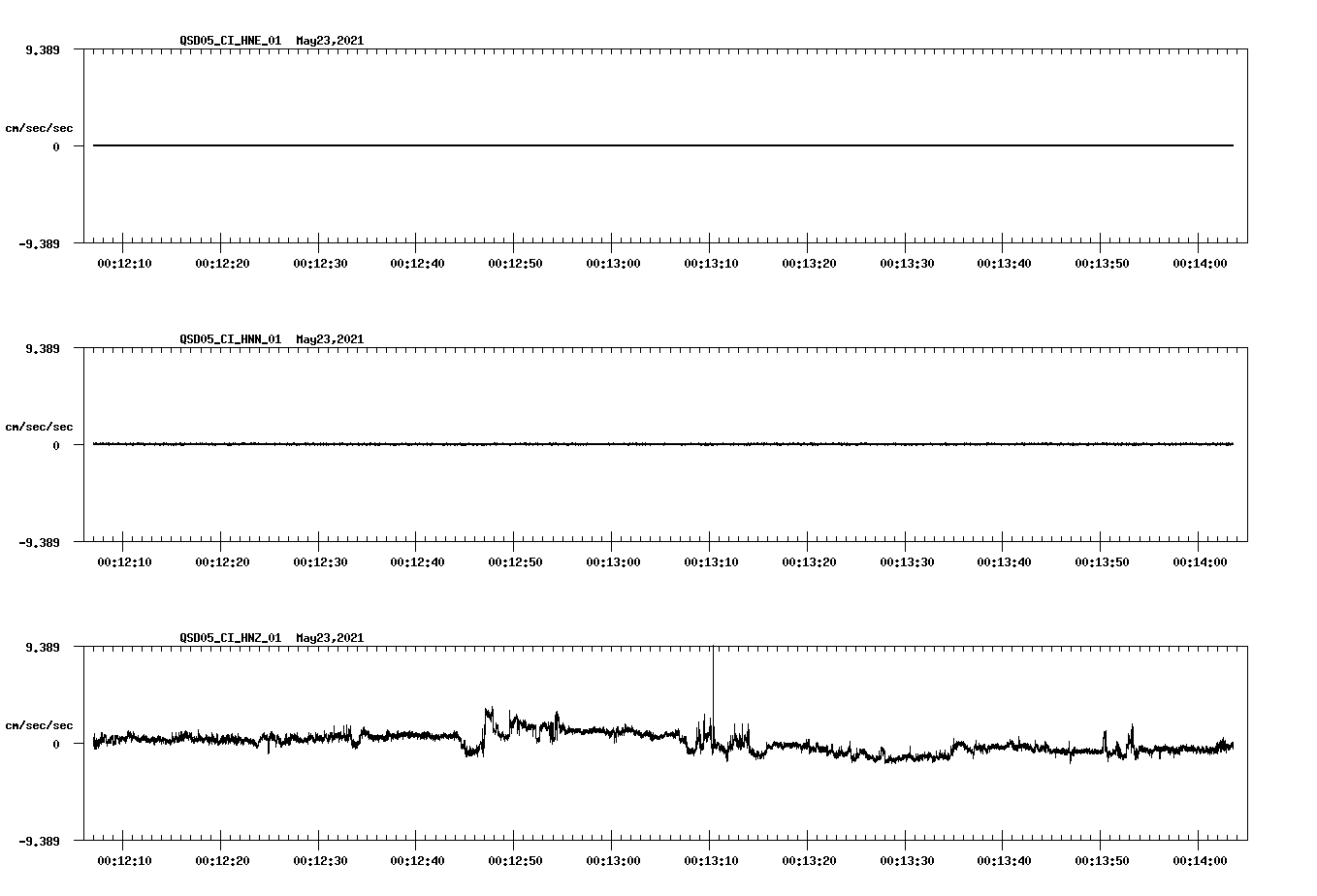Click the May23,2021 date on top plot

tap(329, 42)
